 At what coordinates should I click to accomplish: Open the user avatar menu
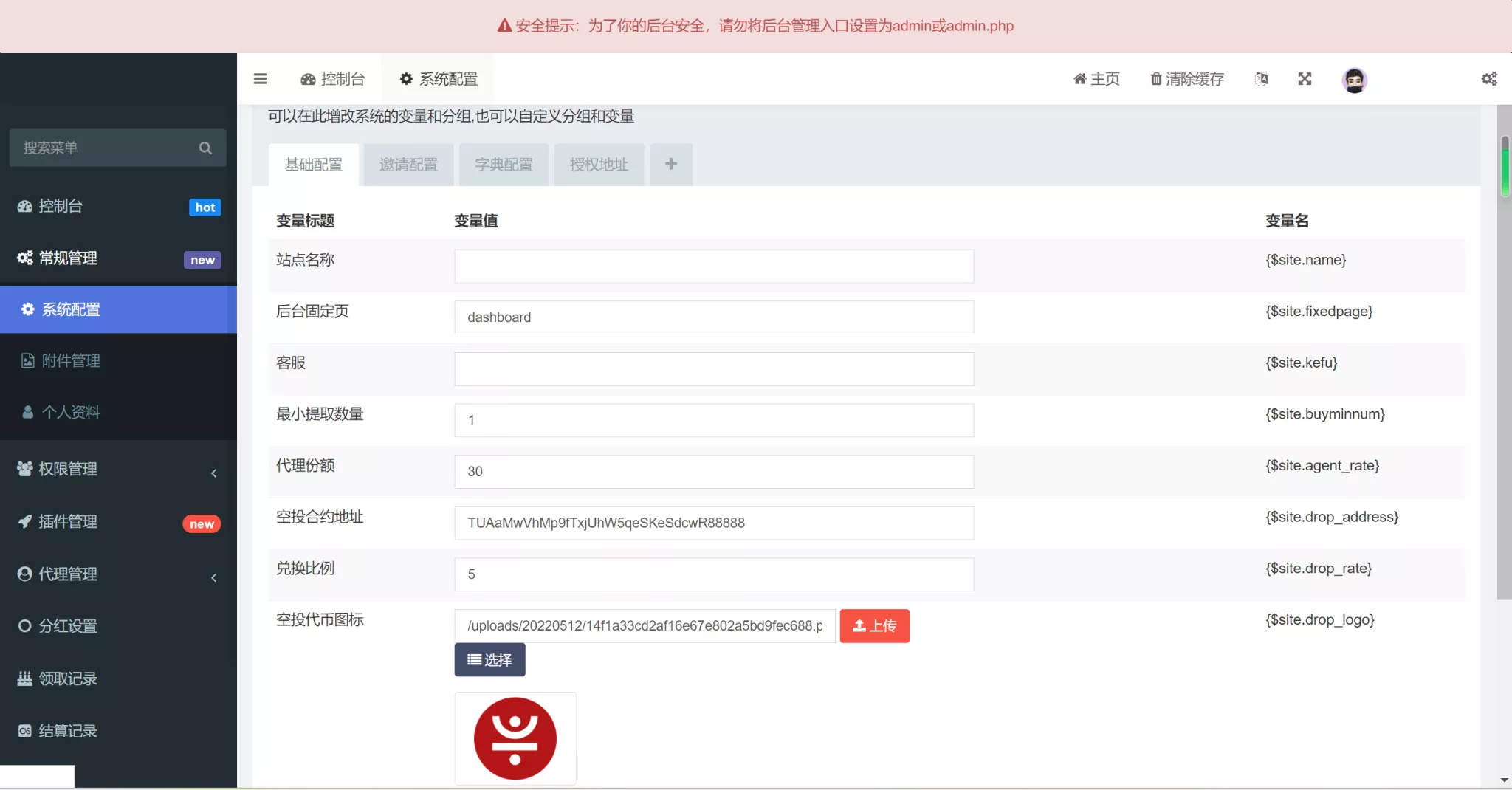tap(1354, 80)
